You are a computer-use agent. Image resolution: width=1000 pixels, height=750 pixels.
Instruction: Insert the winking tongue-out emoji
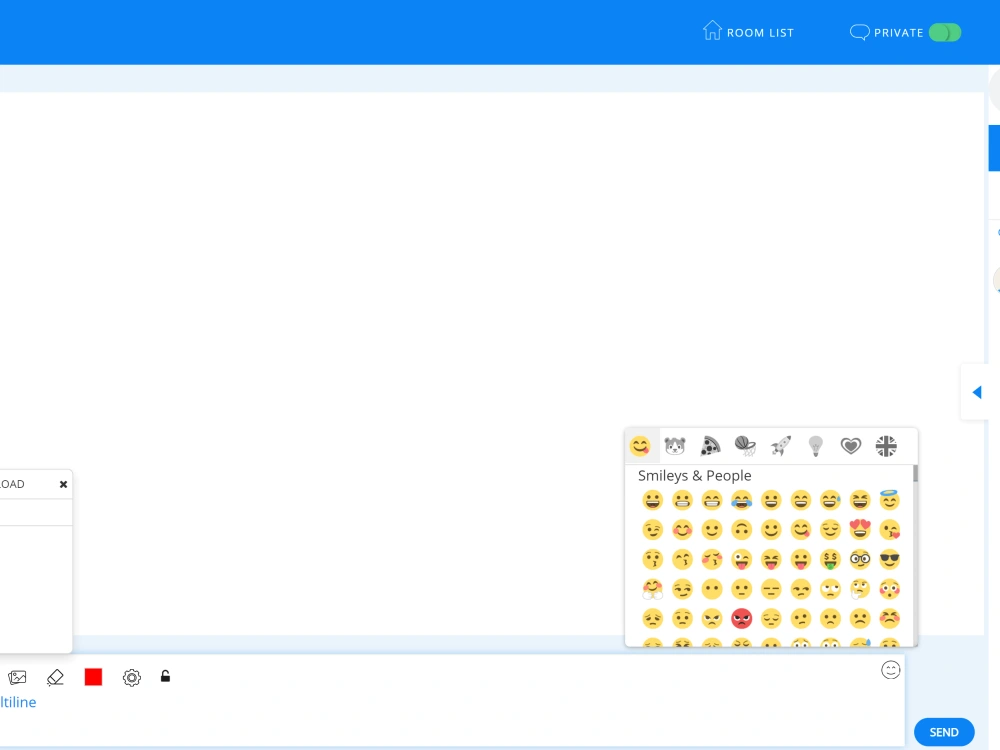741,560
